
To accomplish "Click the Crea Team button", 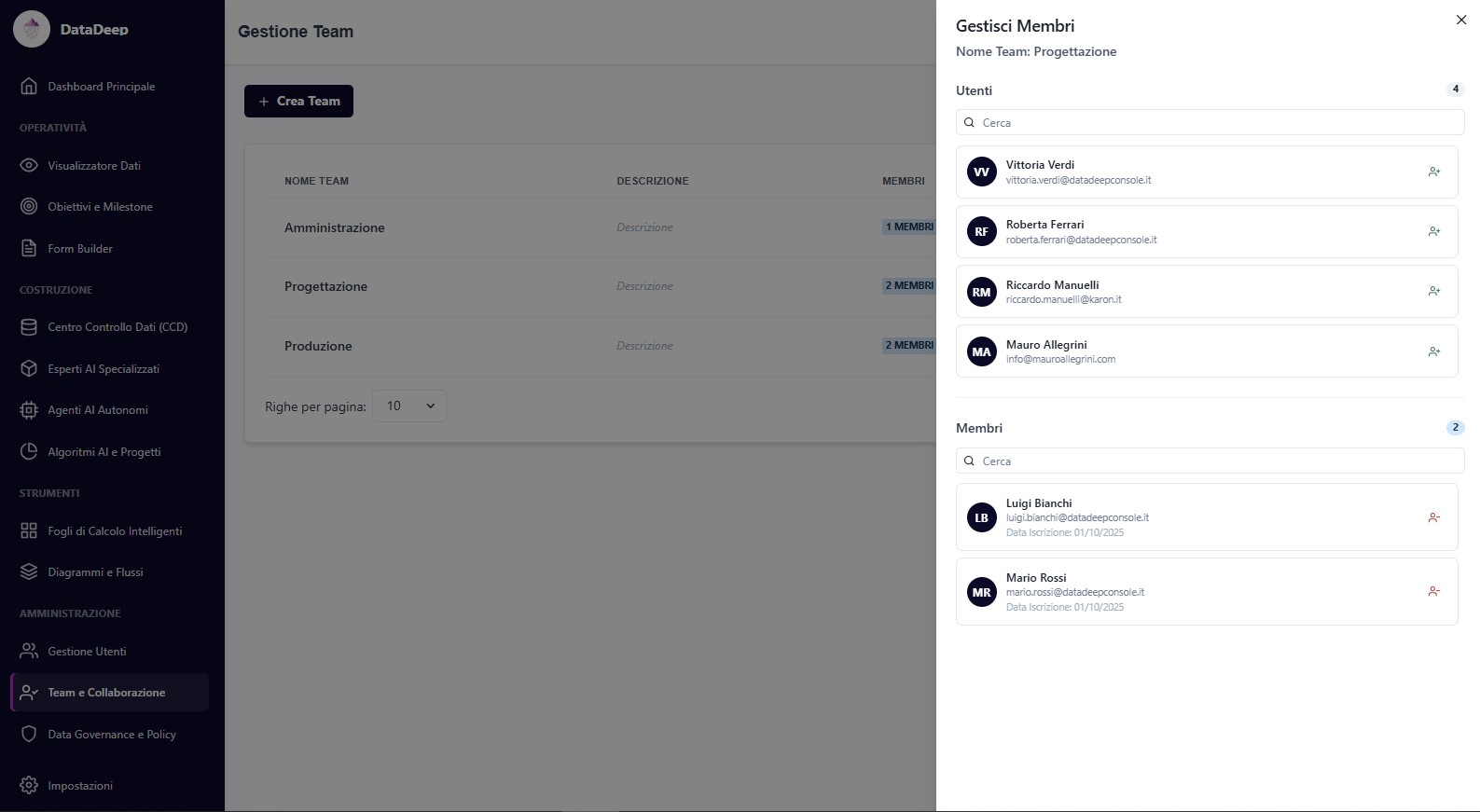I will (x=298, y=101).
